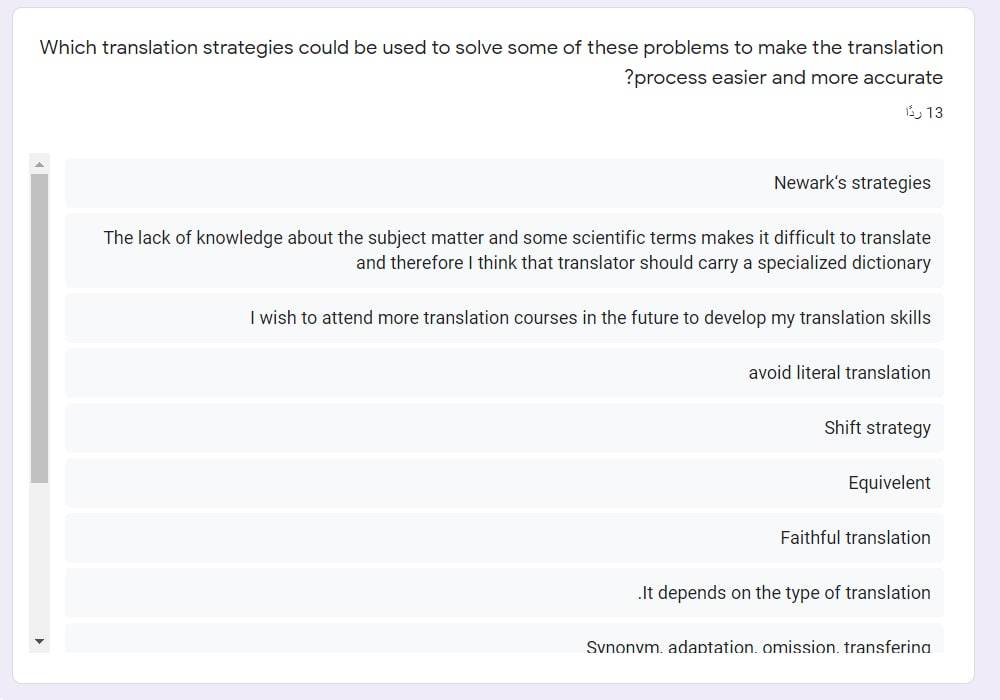Select the response about specialized dictionary
This screenshot has height=700, width=1000.
coord(504,250)
